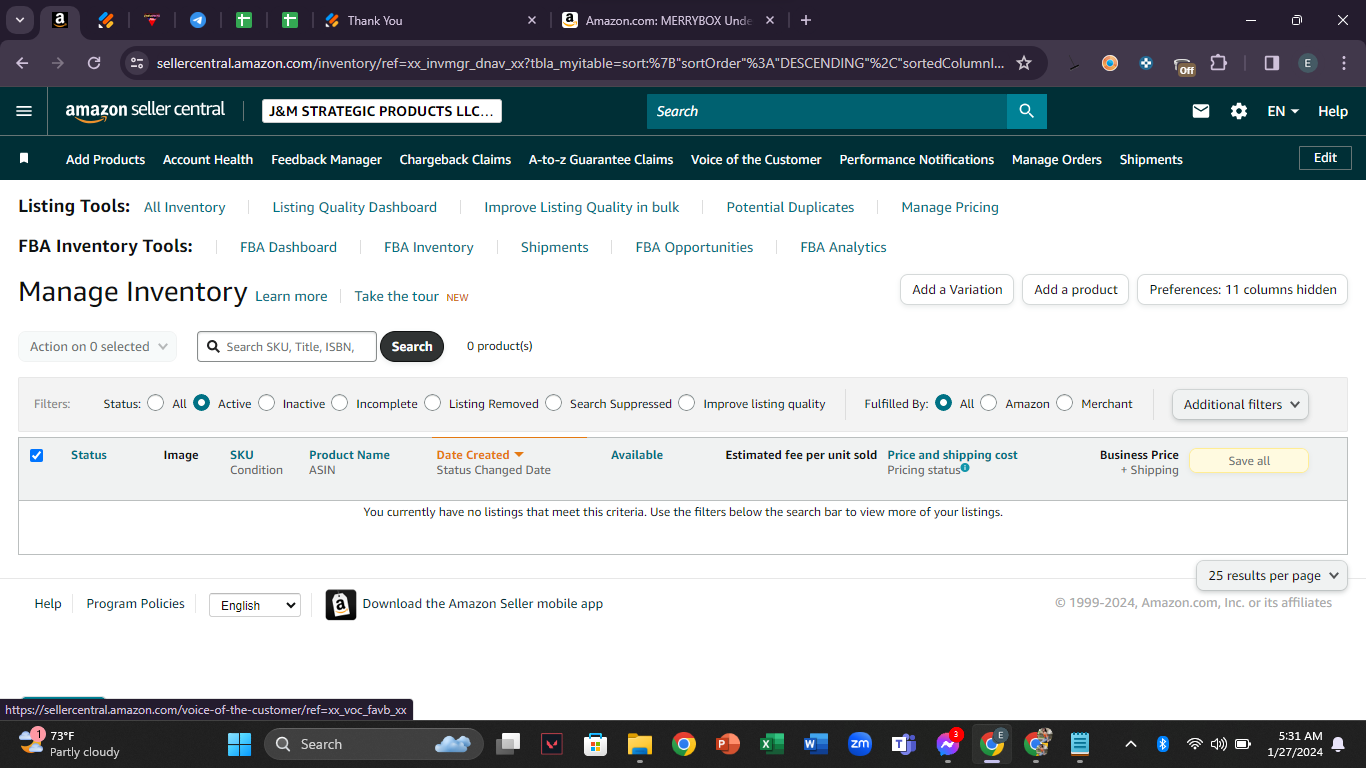Open the Action on 0 selected dropdown
This screenshot has height=768, width=1366.
click(98, 346)
